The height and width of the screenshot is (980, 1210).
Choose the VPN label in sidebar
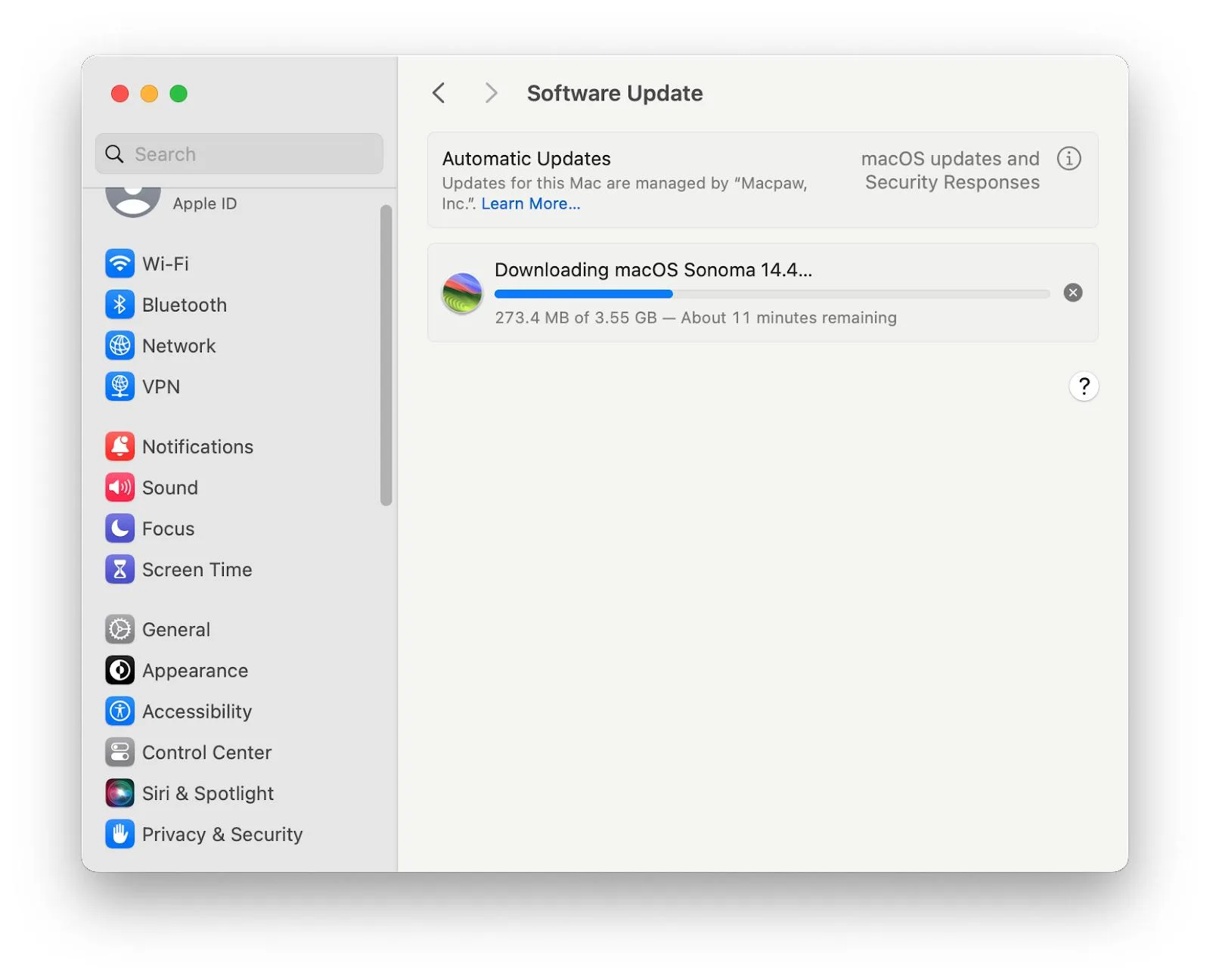[161, 386]
